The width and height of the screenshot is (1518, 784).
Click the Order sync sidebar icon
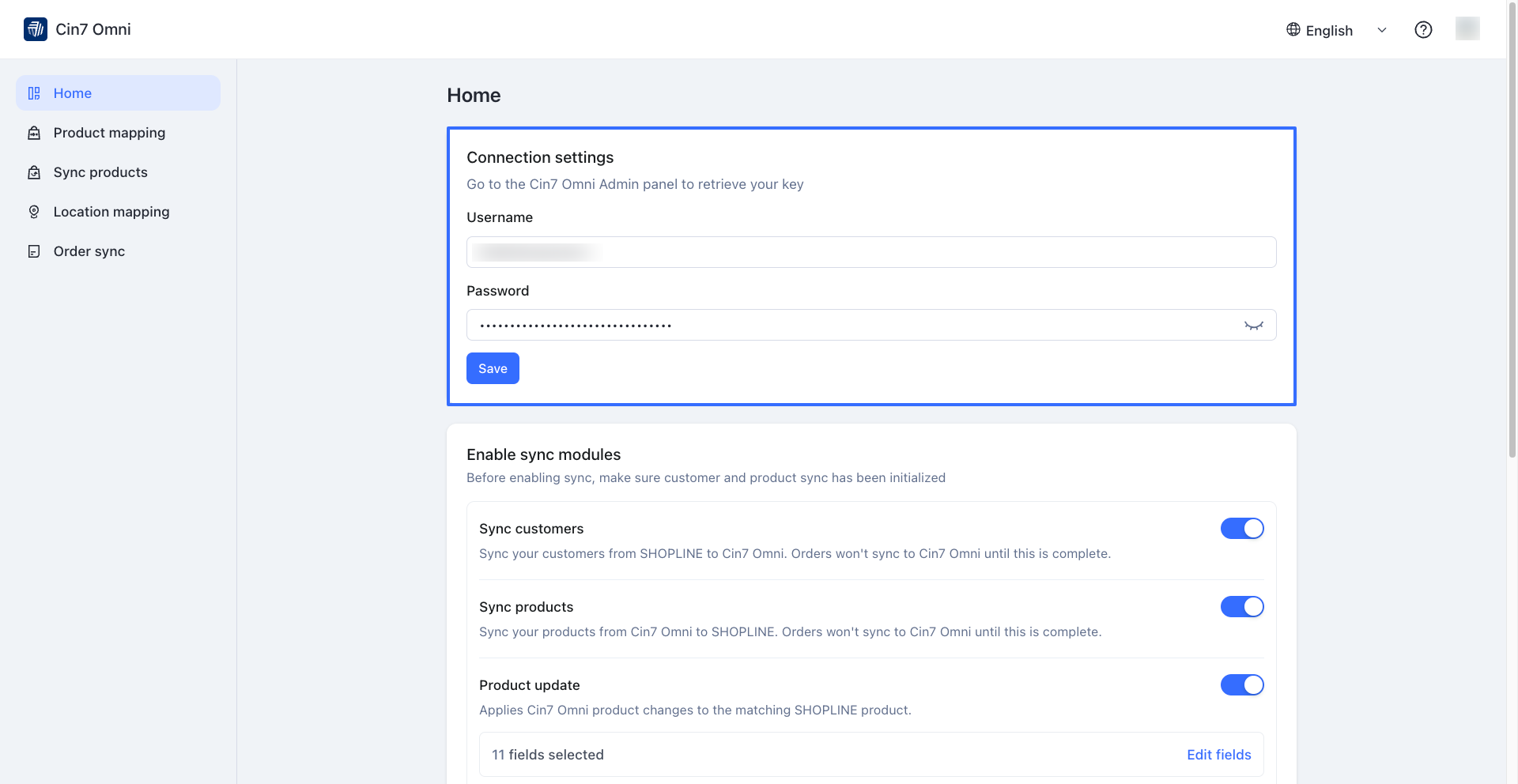click(x=34, y=251)
